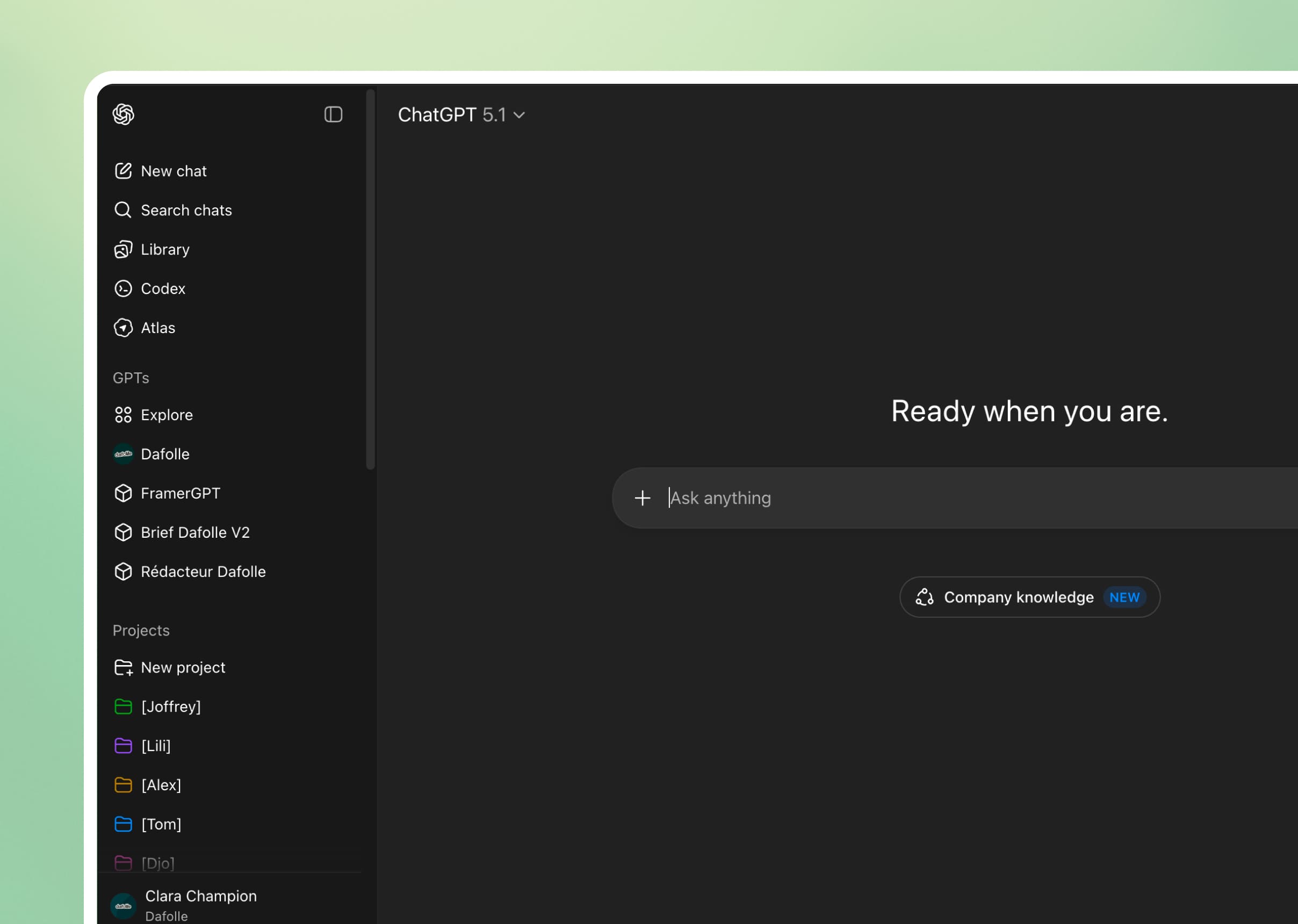Image resolution: width=1298 pixels, height=924 pixels.
Task: Click the ChatGPT logo icon
Action: (124, 114)
